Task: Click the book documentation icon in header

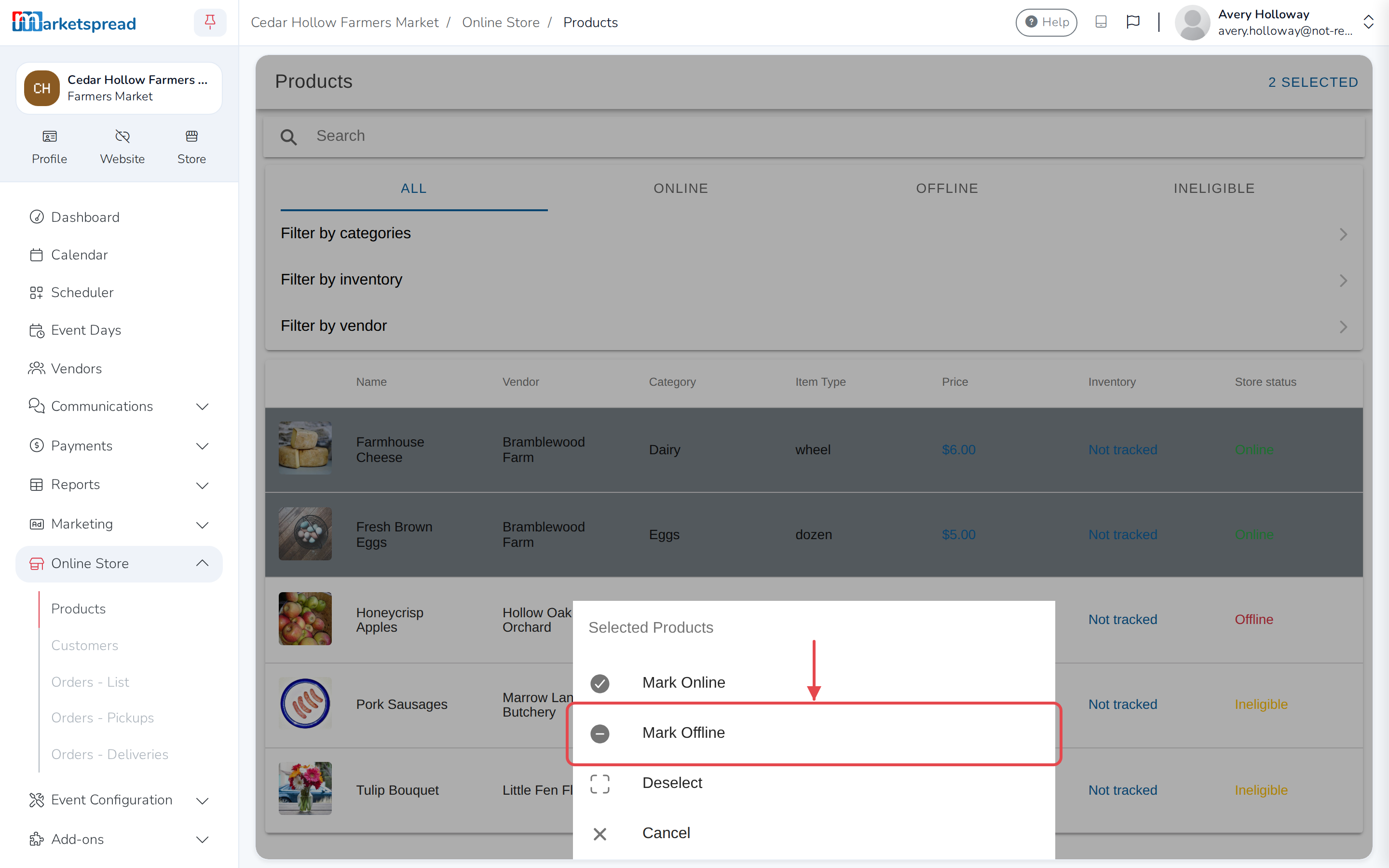Action: [1101, 22]
